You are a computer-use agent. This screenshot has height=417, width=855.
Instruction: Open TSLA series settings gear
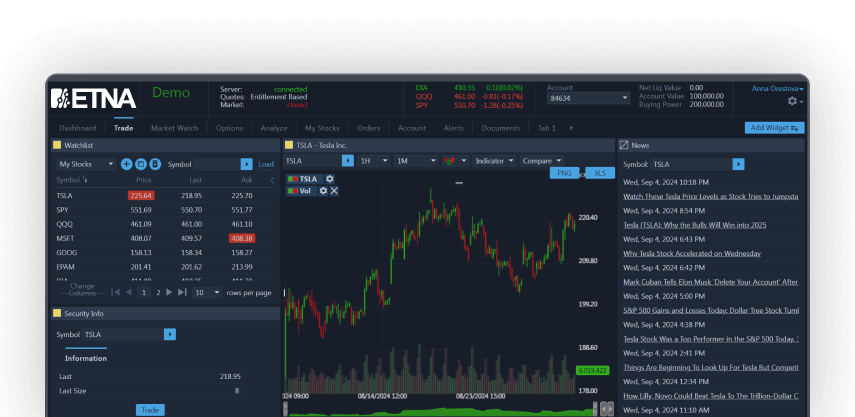(329, 179)
